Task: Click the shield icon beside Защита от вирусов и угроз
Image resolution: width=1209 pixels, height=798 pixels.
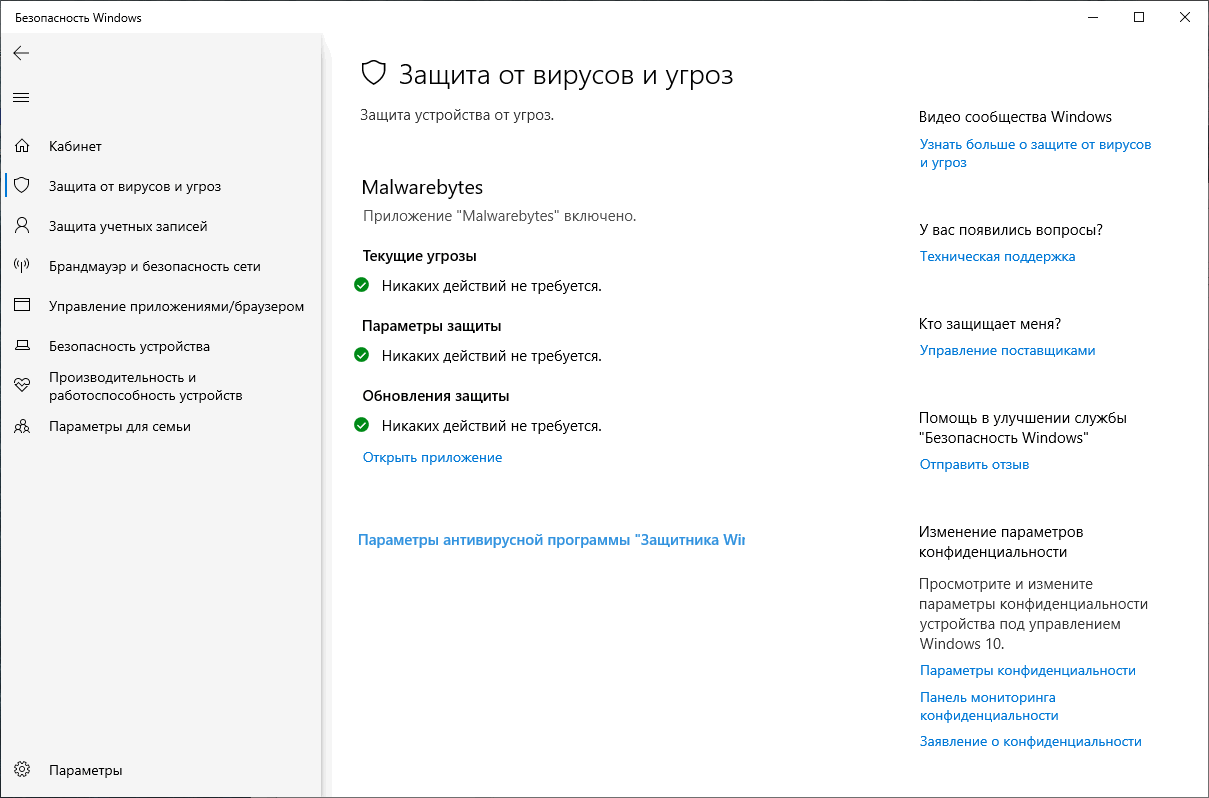Action: (21, 185)
